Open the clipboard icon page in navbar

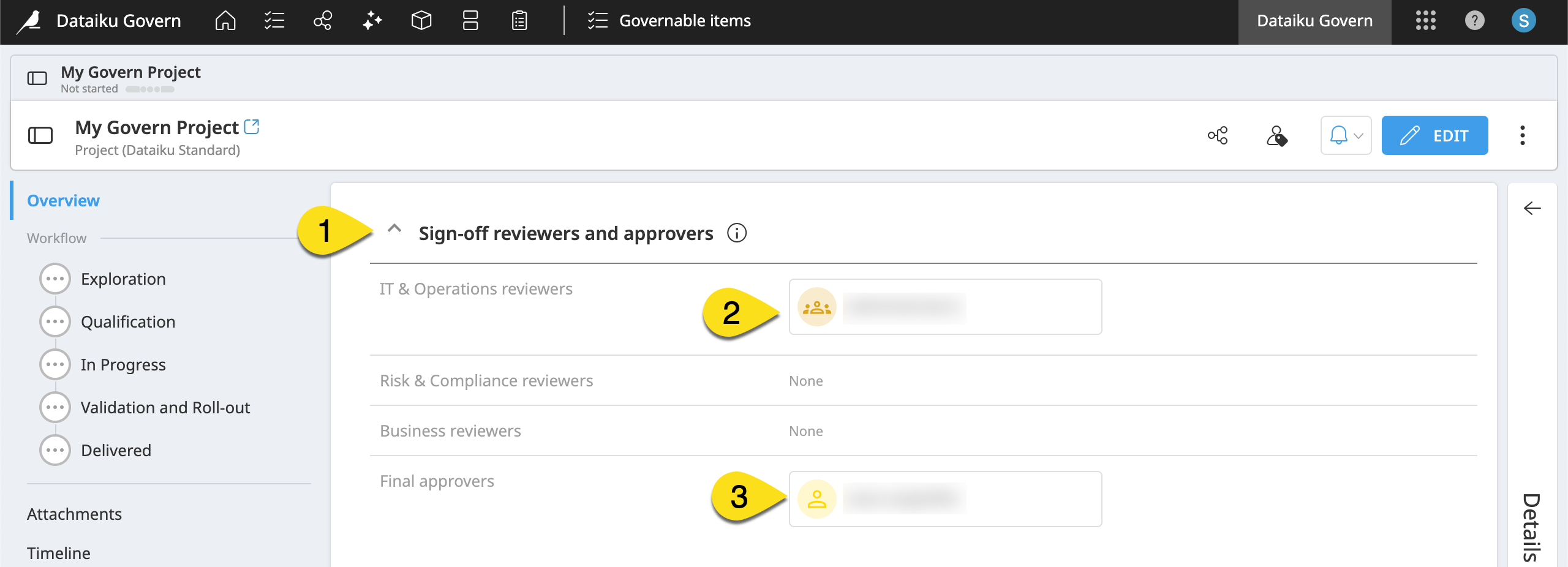pyautogui.click(x=519, y=21)
